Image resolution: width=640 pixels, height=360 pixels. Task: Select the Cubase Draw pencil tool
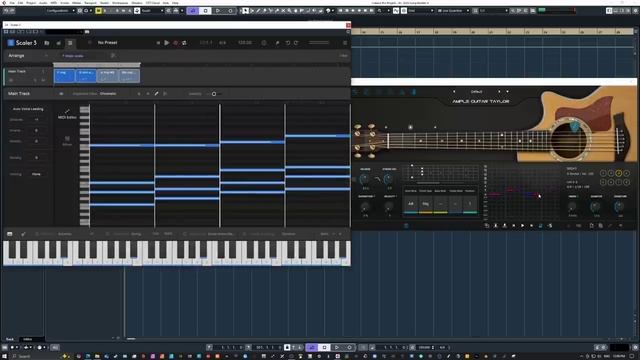pos(258,11)
